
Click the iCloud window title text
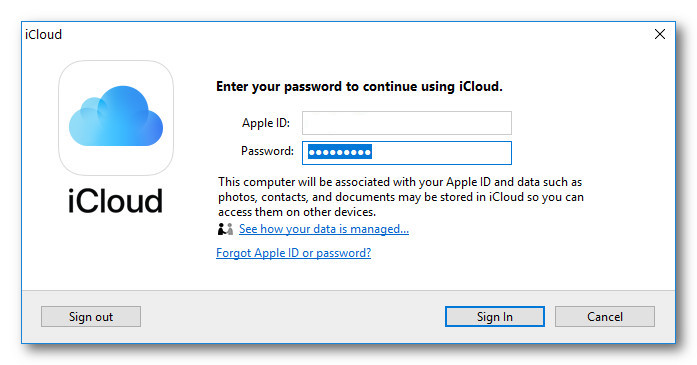44,34
